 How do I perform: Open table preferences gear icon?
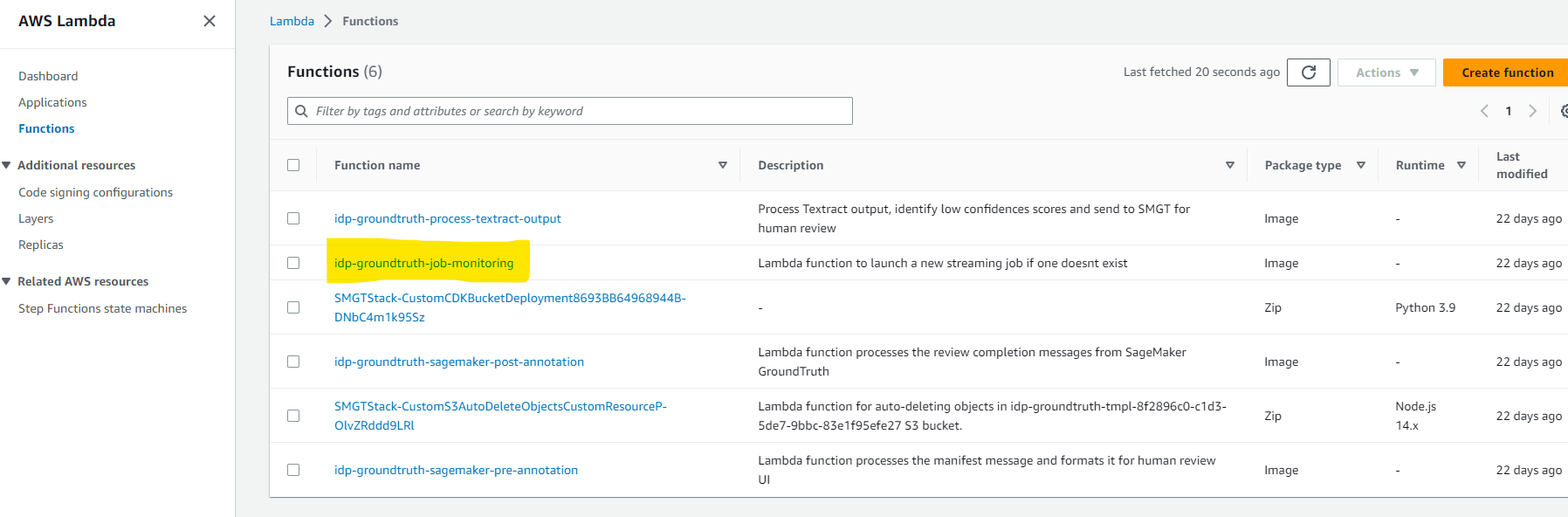click(x=1564, y=111)
